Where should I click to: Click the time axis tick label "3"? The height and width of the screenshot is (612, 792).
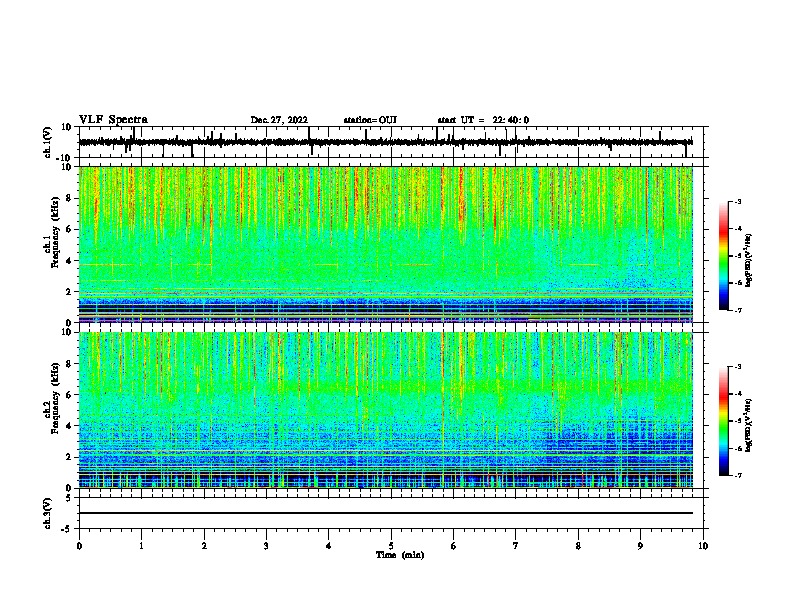pyautogui.click(x=266, y=546)
